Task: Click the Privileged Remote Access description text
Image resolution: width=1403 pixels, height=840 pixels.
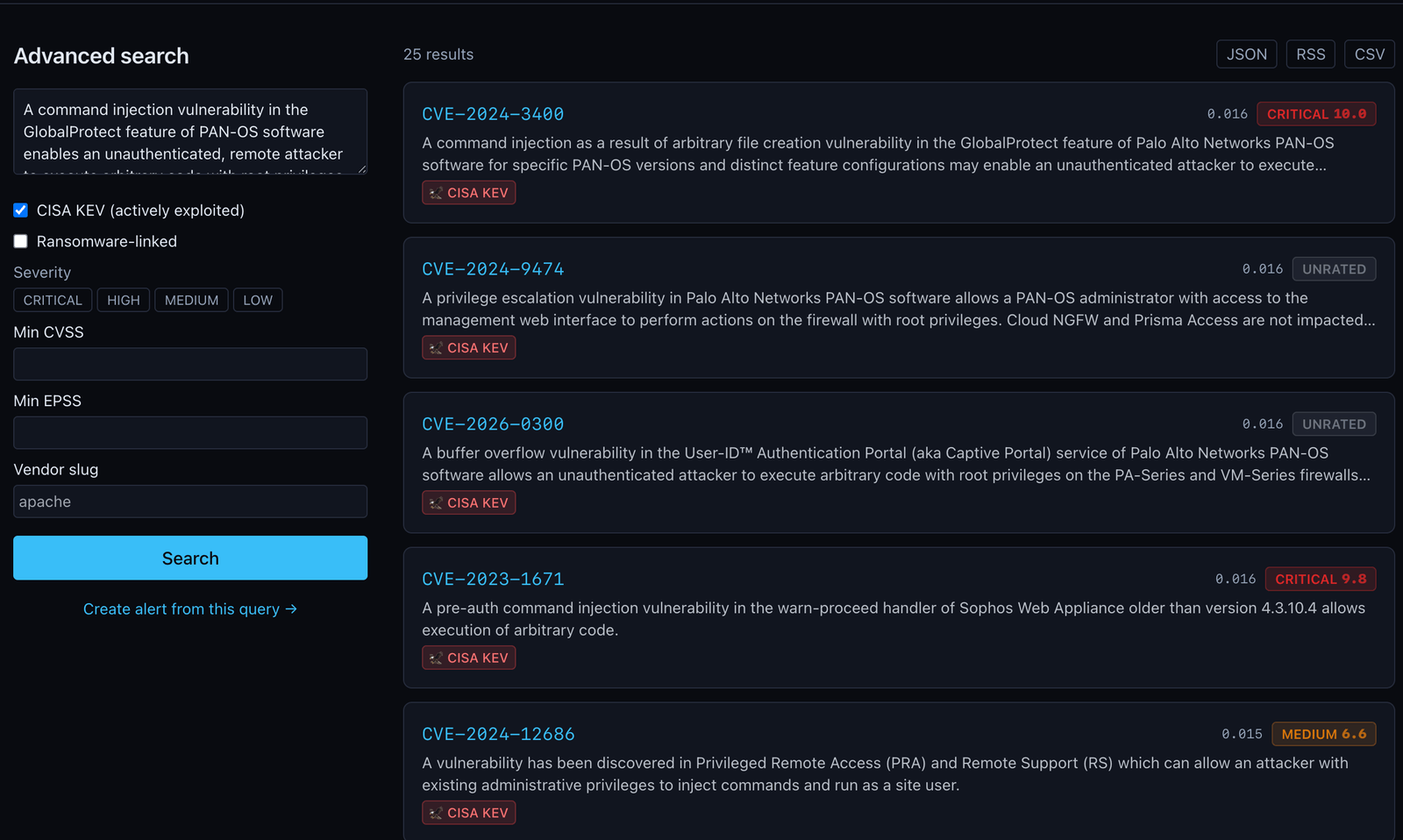Action: (885, 774)
